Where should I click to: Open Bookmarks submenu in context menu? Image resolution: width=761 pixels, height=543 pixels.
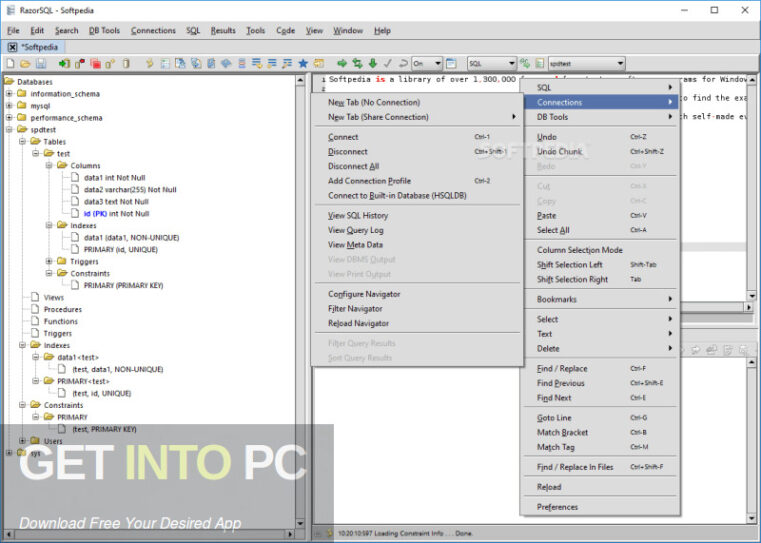pos(600,299)
